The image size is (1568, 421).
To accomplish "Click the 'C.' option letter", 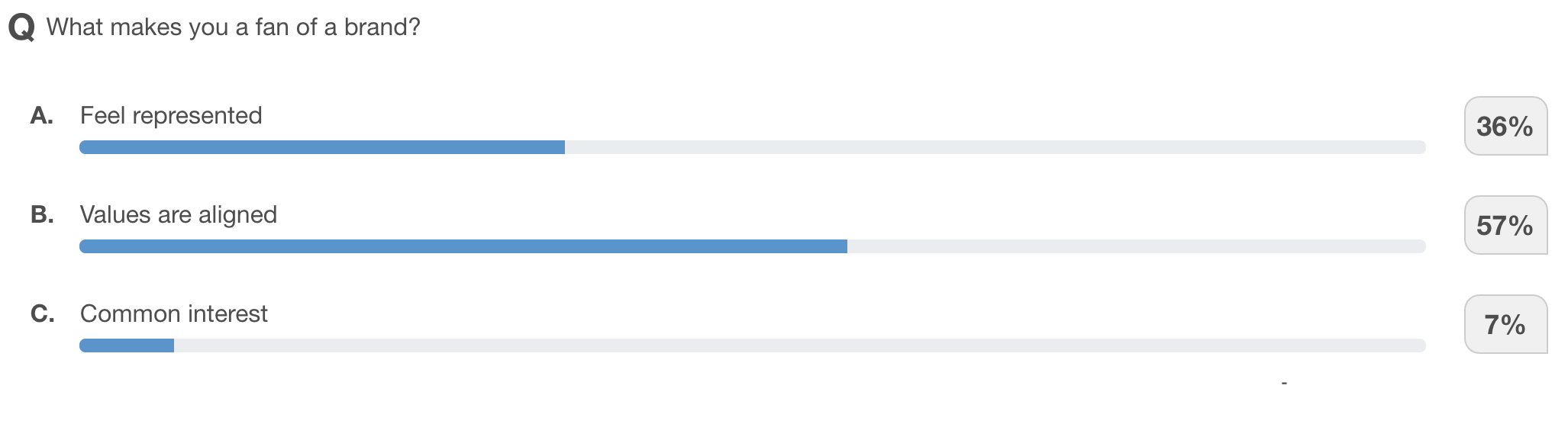I will [x=42, y=313].
